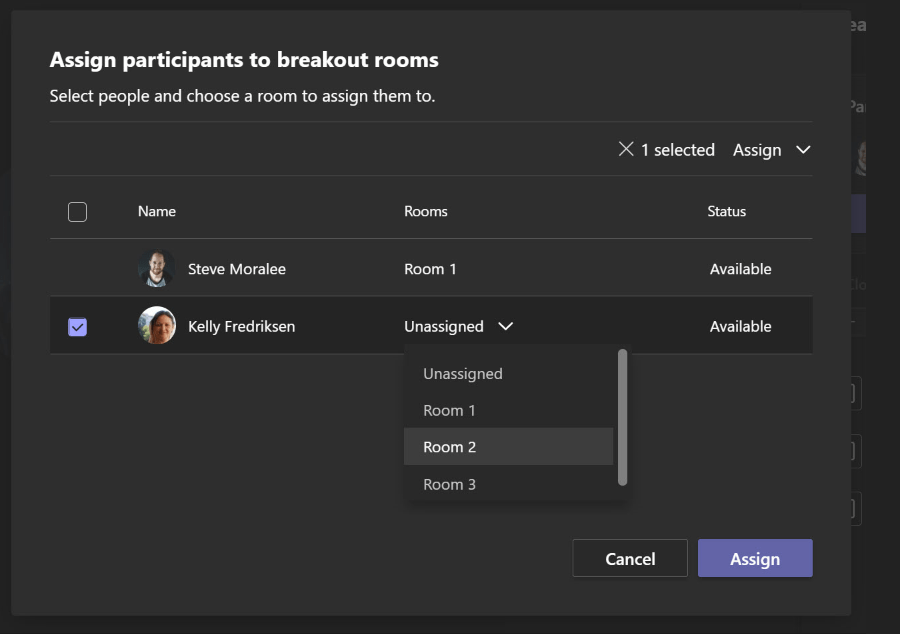The width and height of the screenshot is (900, 634).
Task: Click the X icon beside "1 selected"
Action: 626,149
